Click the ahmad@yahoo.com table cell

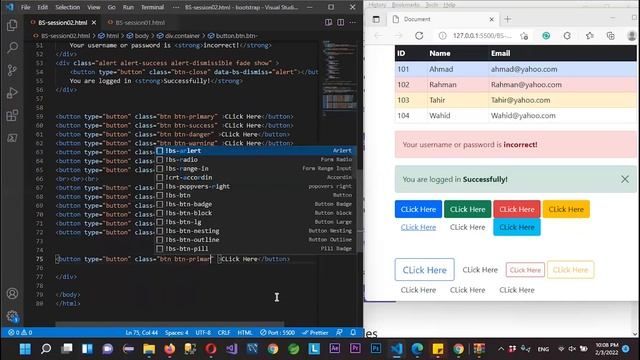click(562, 69)
